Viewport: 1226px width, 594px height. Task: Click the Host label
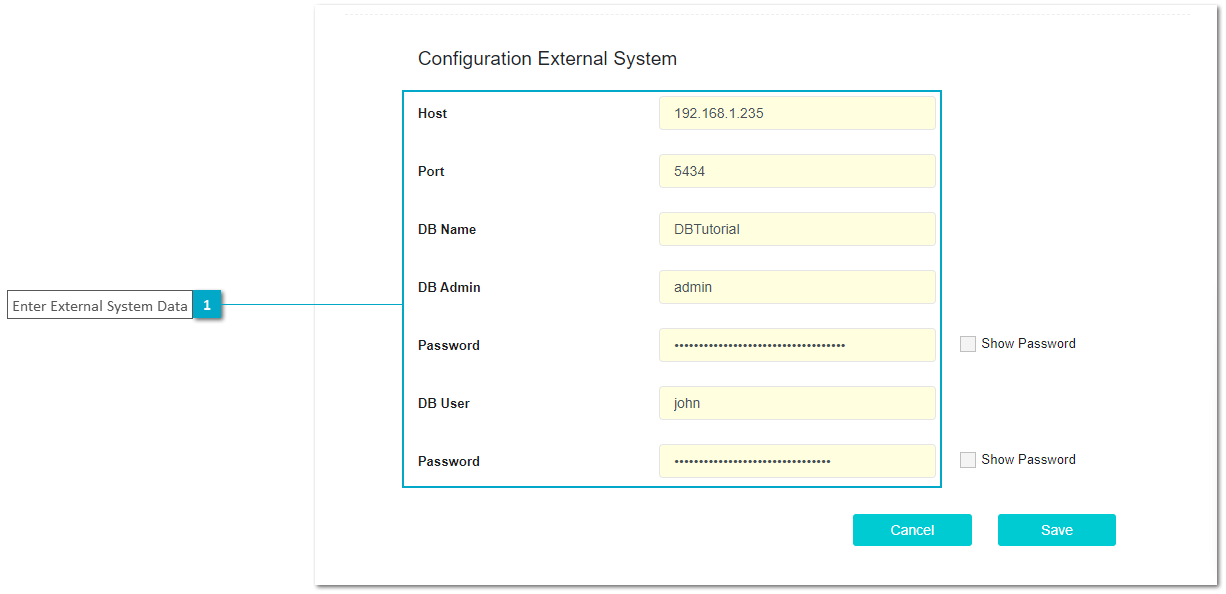point(432,114)
